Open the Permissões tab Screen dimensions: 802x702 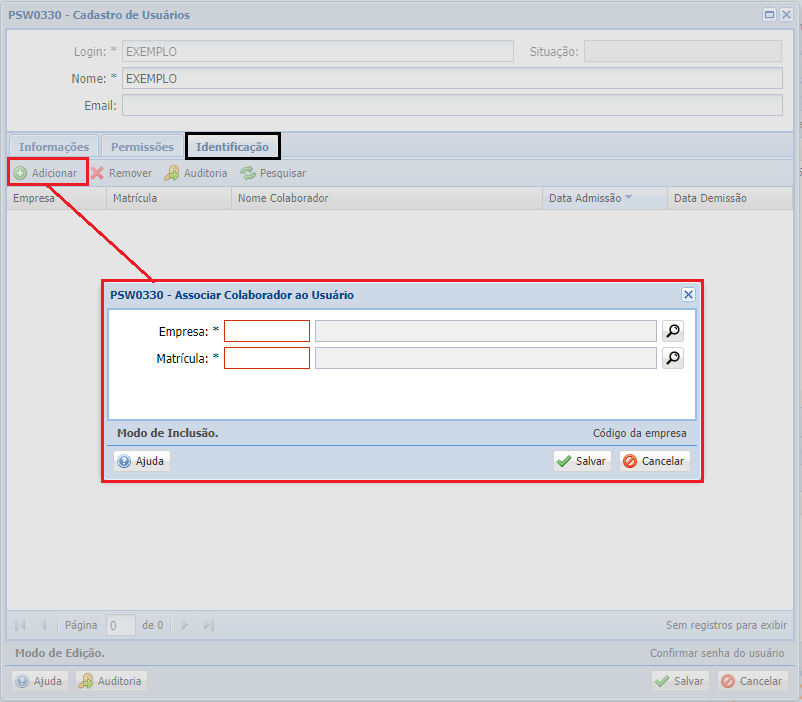142,147
